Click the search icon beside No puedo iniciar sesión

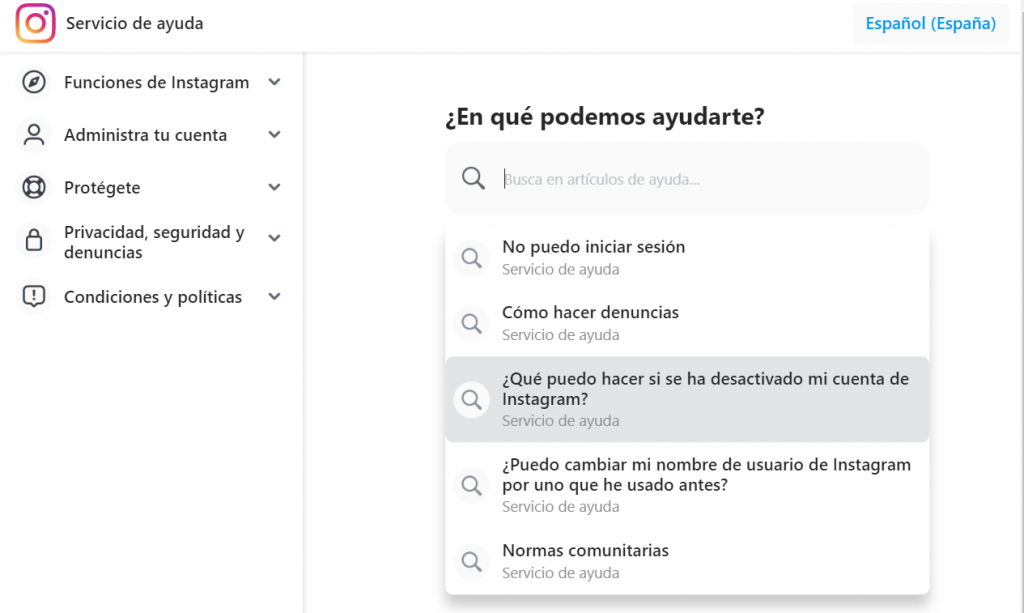pos(472,258)
